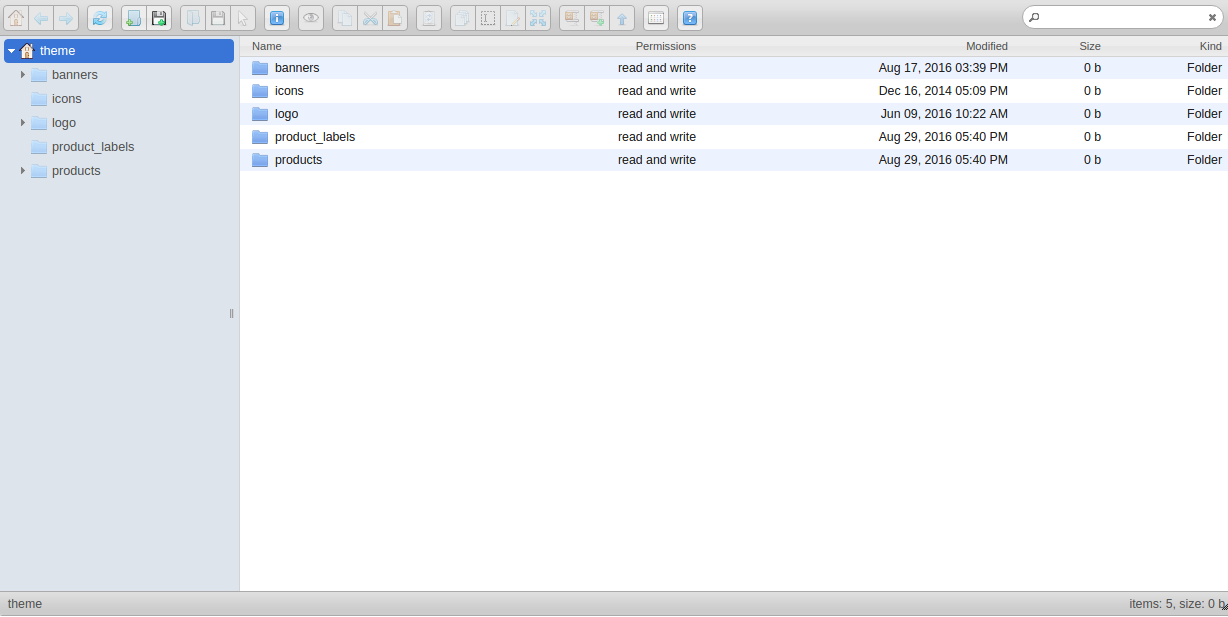
Task: Click the theme path in status bar
Action: tap(25, 604)
